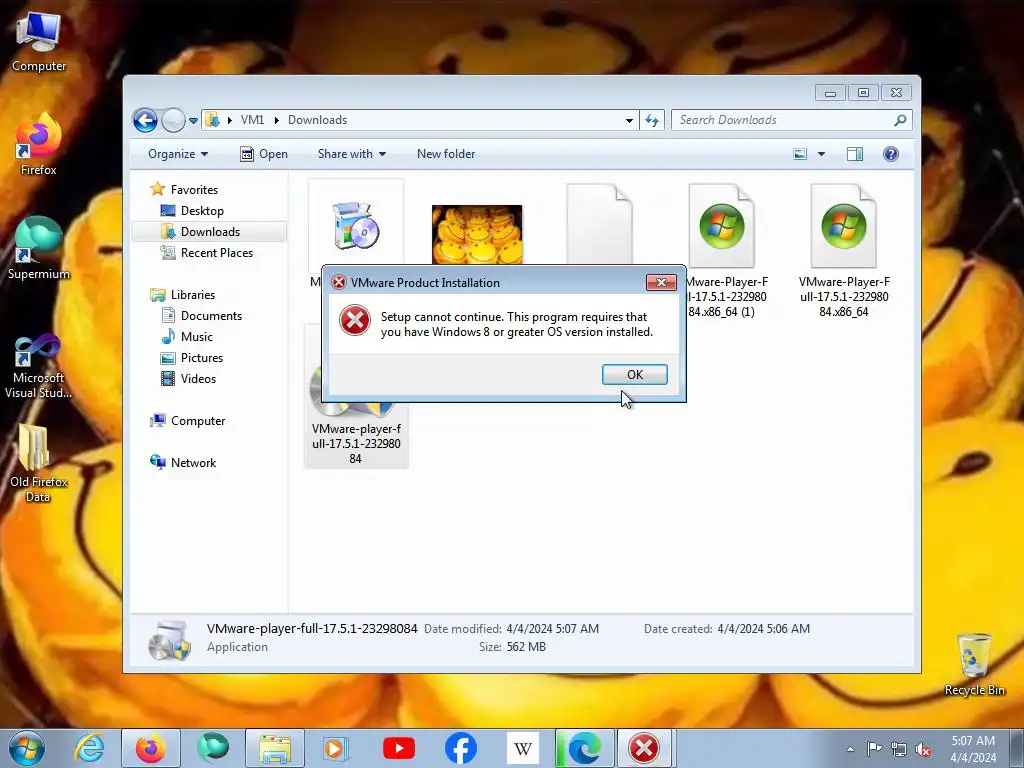Open the Supermium desktop shortcut

(x=39, y=249)
